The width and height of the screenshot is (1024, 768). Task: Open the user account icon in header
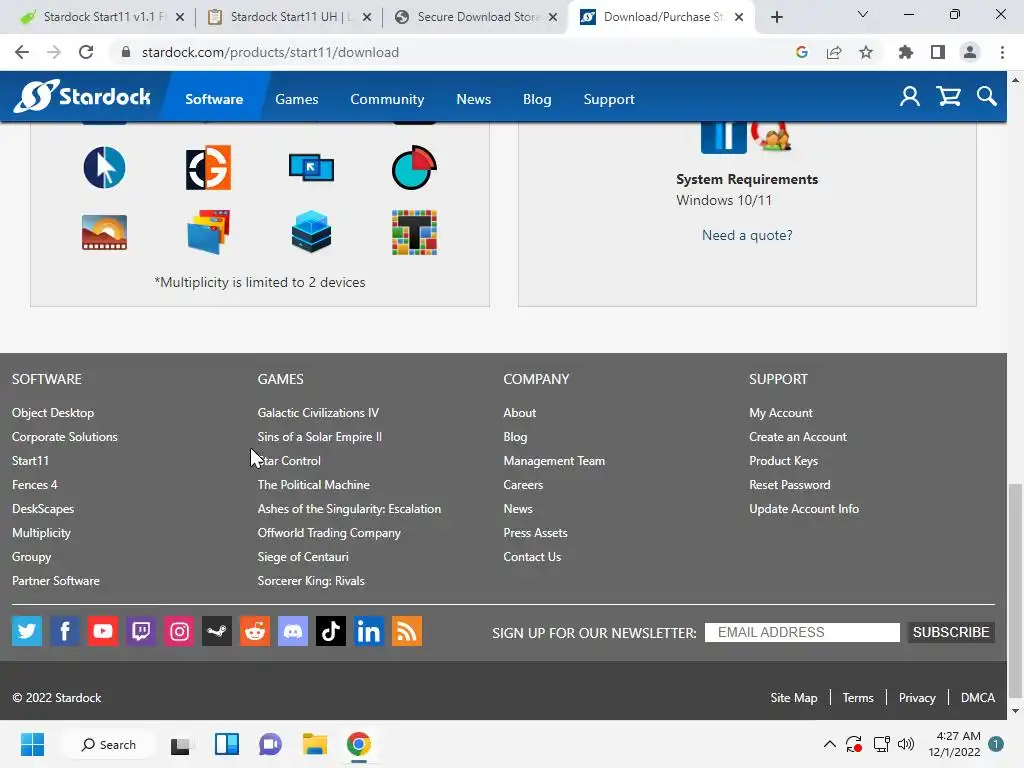(x=910, y=97)
